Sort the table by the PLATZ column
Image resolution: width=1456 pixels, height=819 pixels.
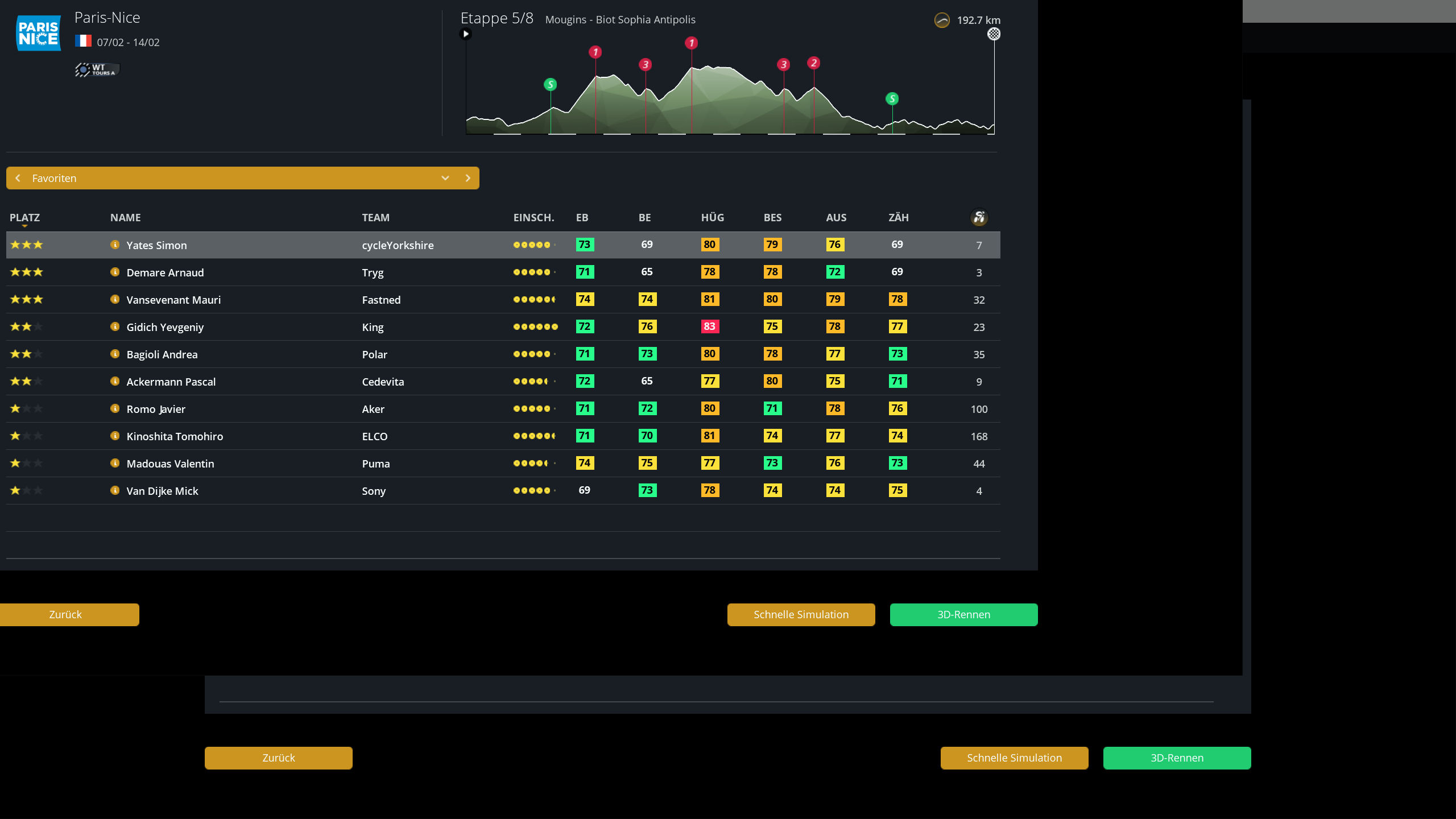coord(24,218)
